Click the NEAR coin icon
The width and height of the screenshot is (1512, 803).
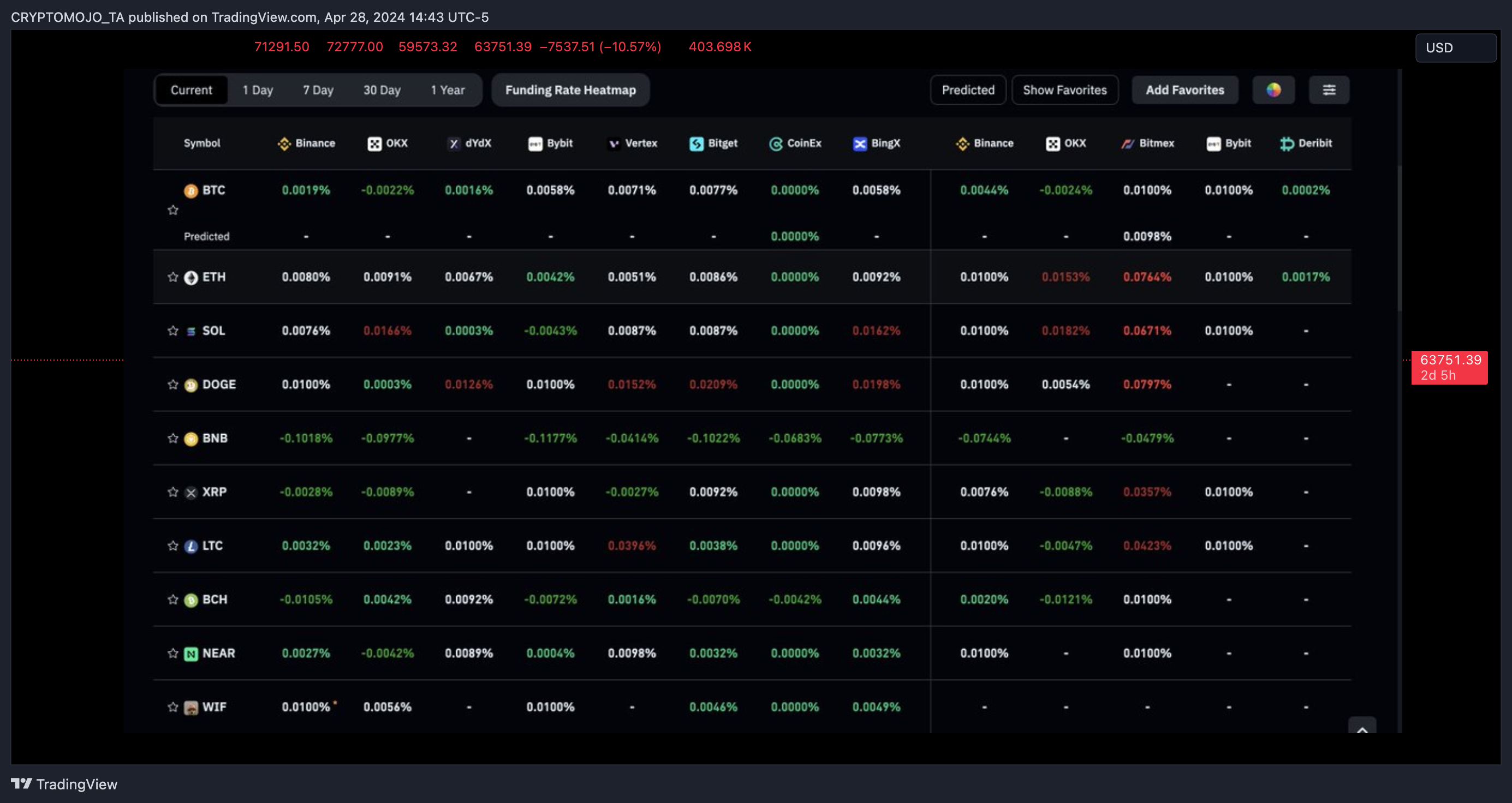tap(191, 654)
